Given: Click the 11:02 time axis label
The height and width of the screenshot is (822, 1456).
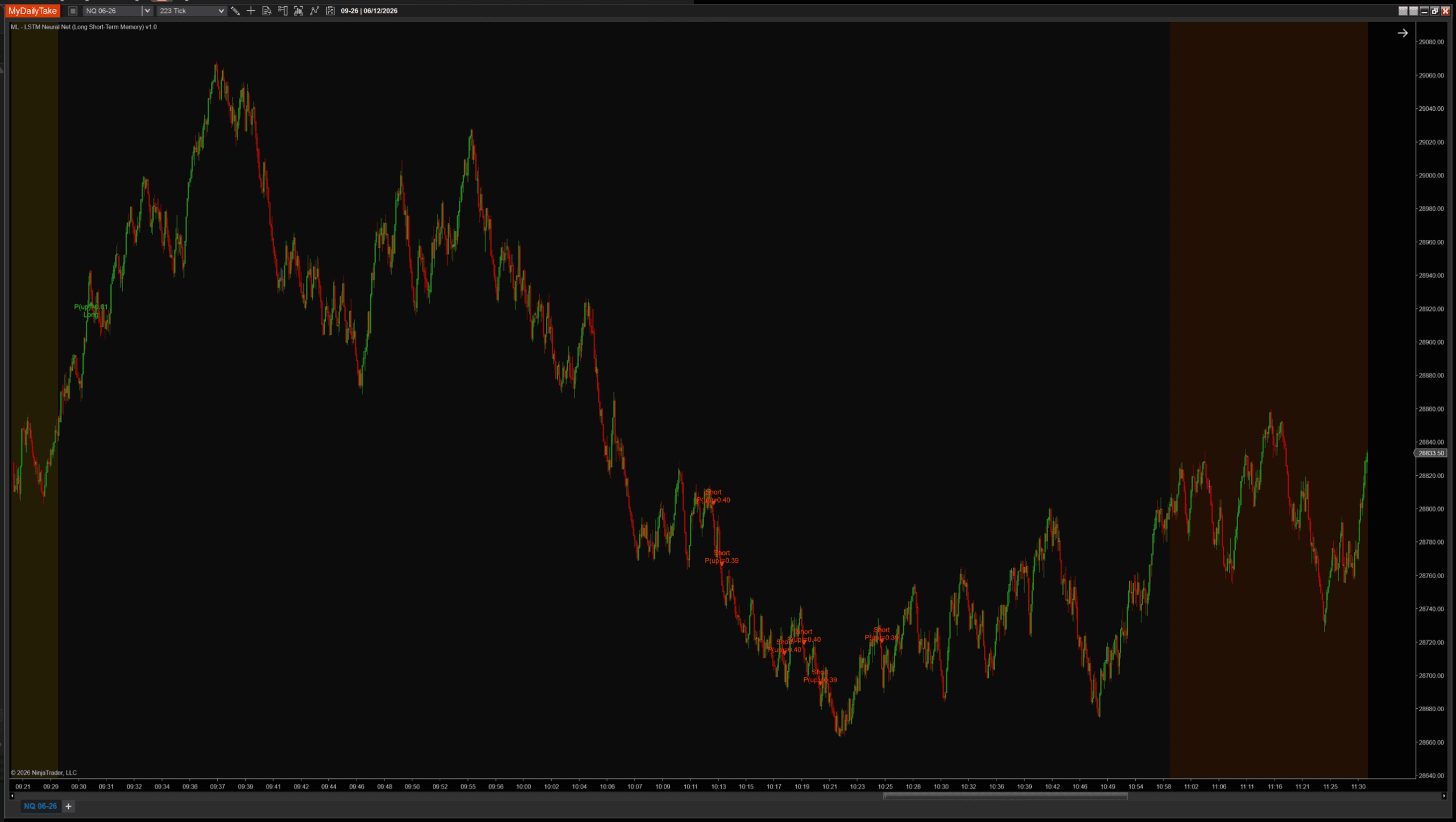Looking at the screenshot, I should 1191,787.
